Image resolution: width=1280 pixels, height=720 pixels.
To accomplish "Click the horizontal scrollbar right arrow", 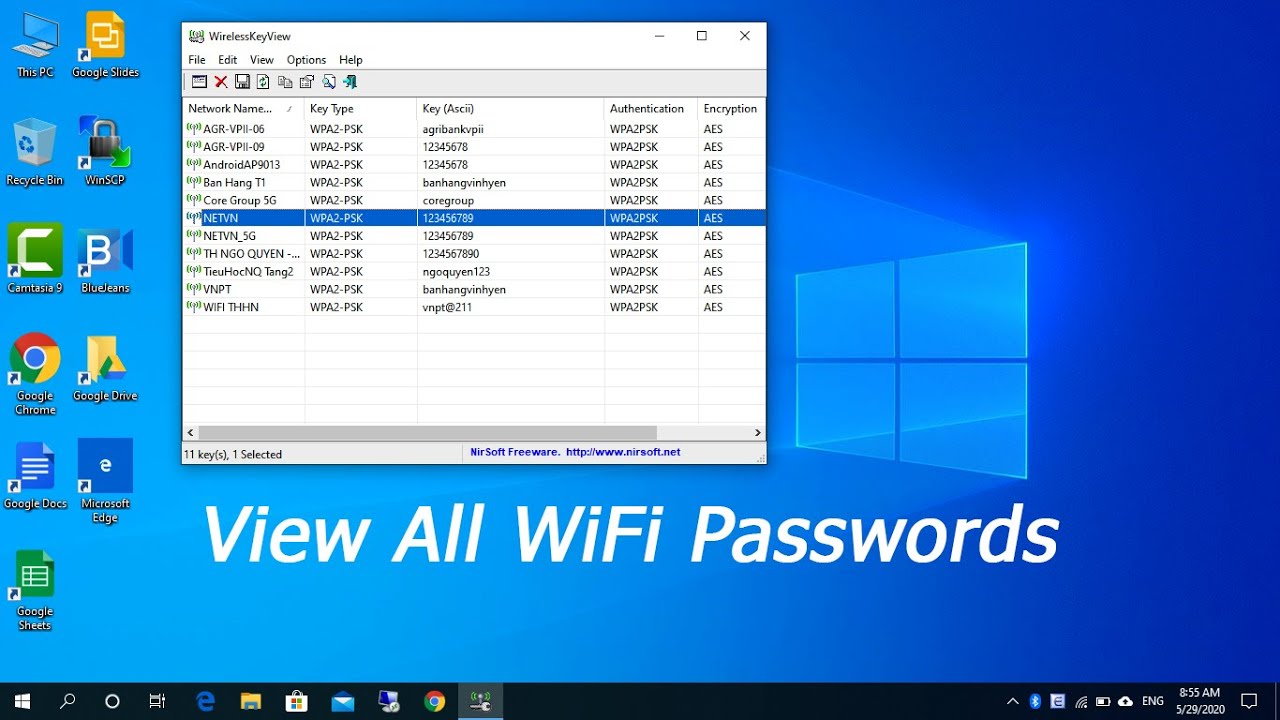I will coord(757,433).
